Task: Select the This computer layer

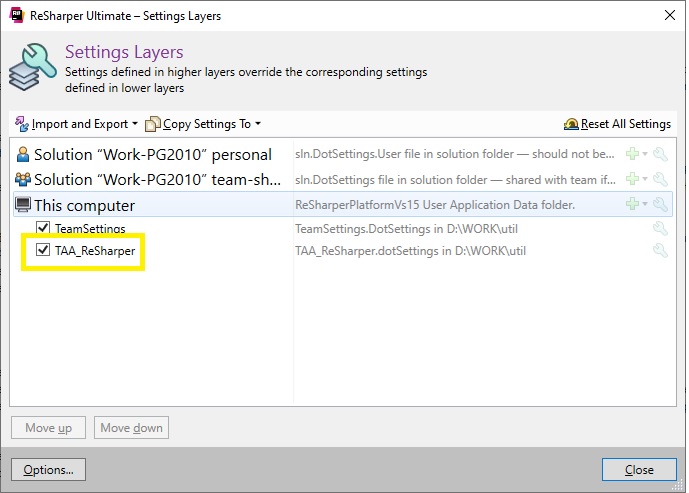Action: [343, 204]
